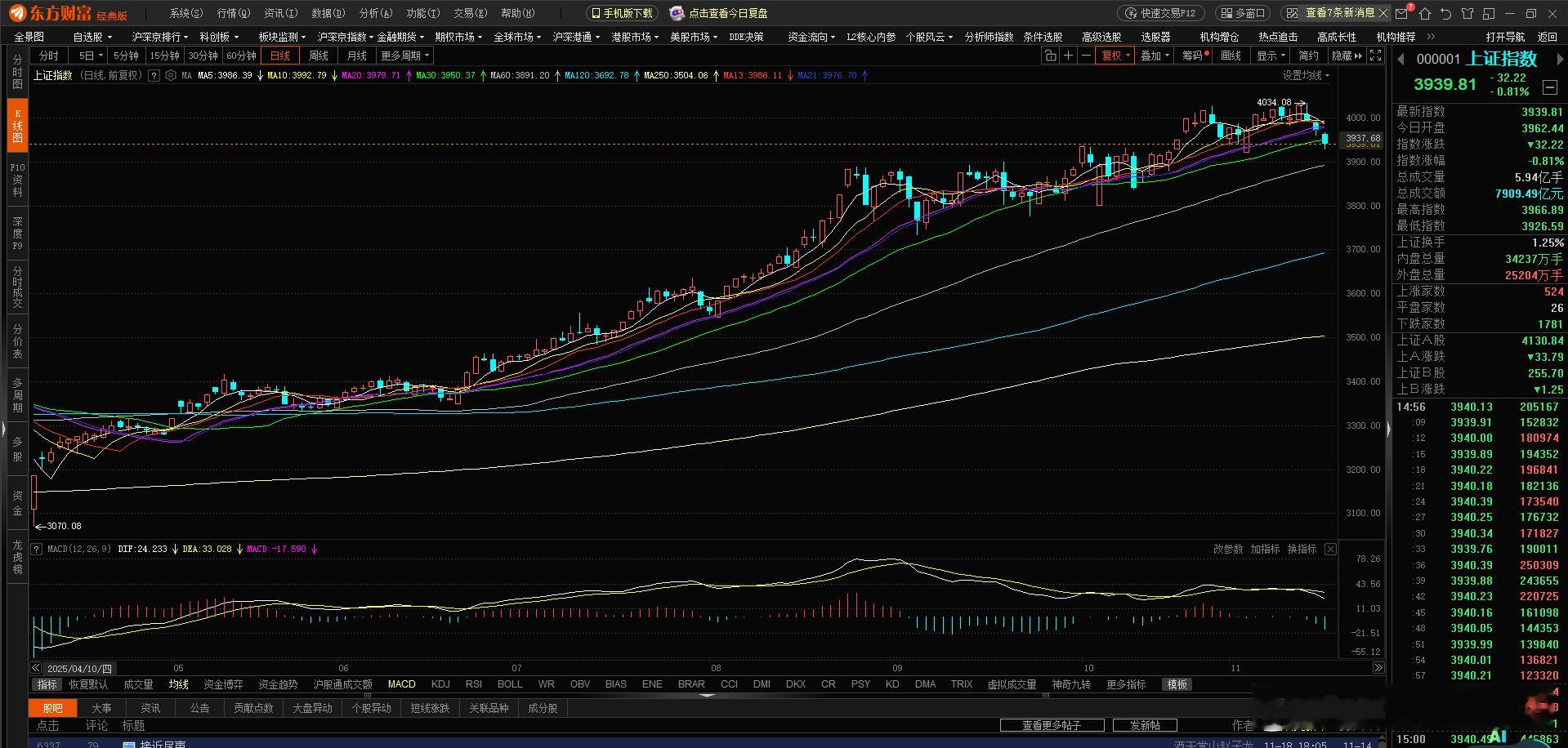The image size is (1568, 748).
Task: Select the BOLL indicator tab
Action: 510,684
